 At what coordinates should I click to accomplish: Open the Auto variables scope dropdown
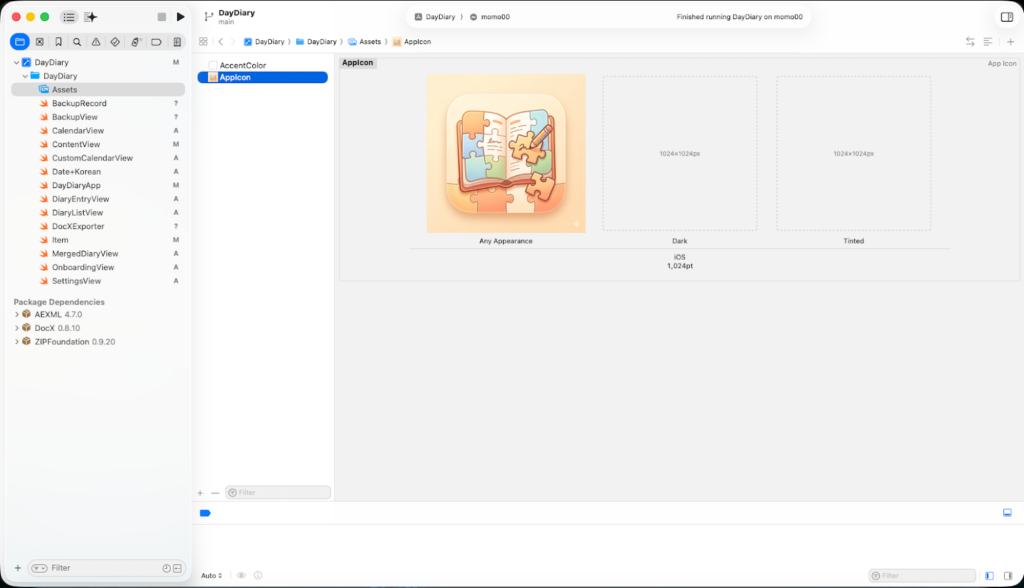(211, 575)
